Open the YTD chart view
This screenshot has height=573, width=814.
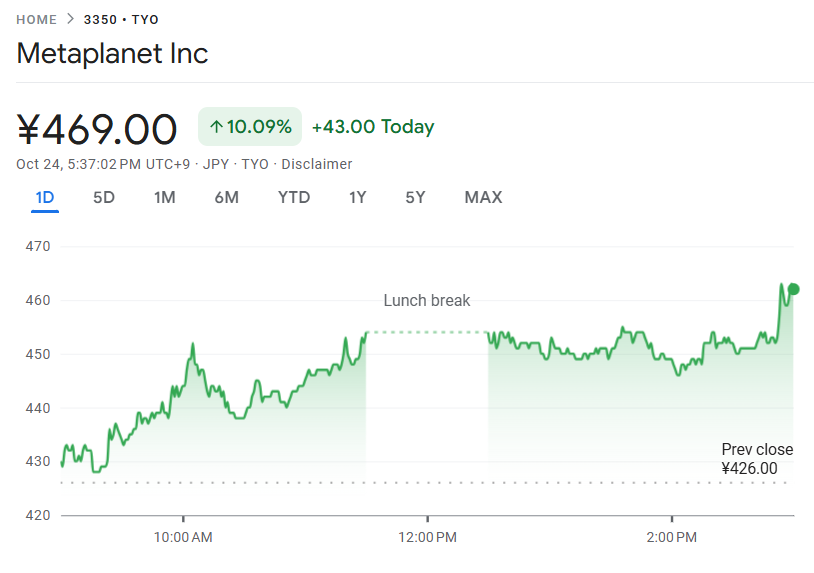[294, 197]
